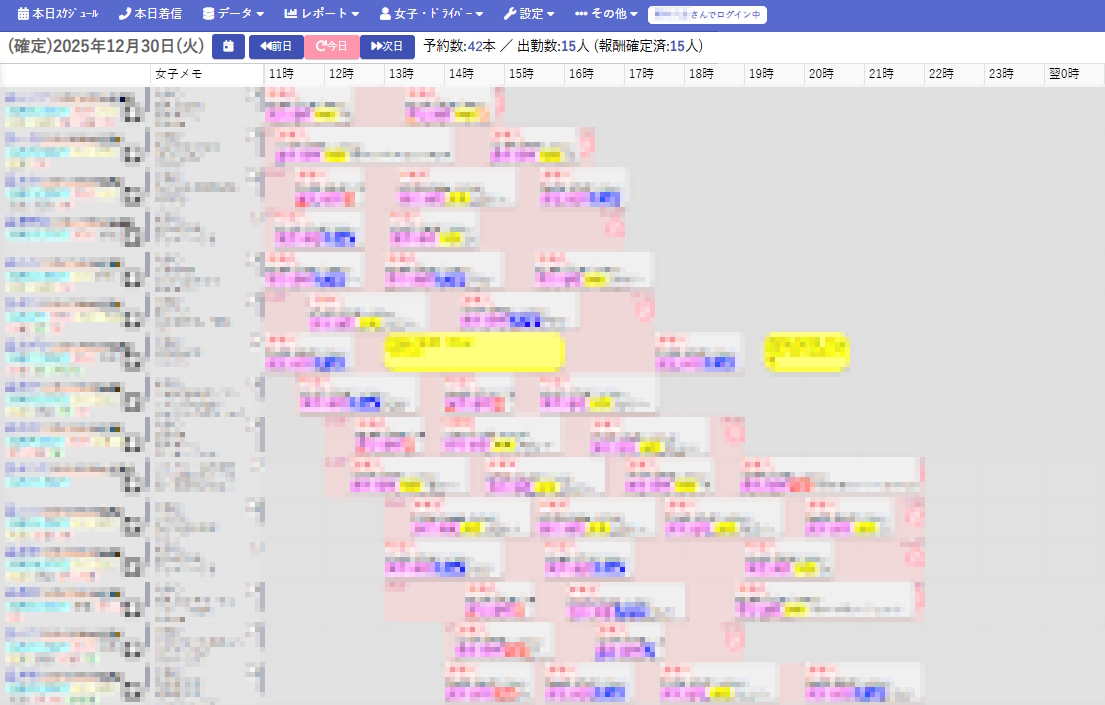Viewport: 1105px width, 705px height.
Task: Jump to today using 今日 button
Action: pos(331,47)
